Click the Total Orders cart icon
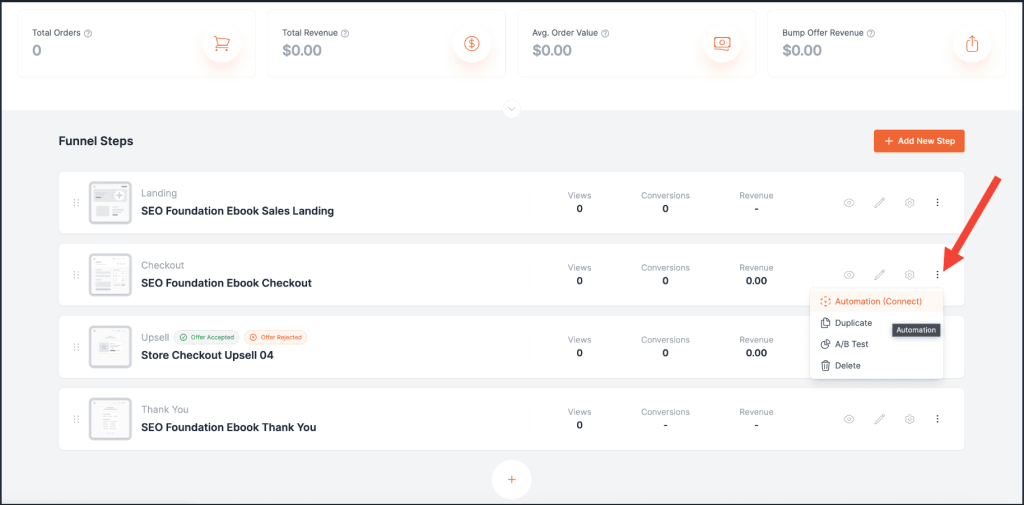The image size is (1024, 505). (x=221, y=44)
